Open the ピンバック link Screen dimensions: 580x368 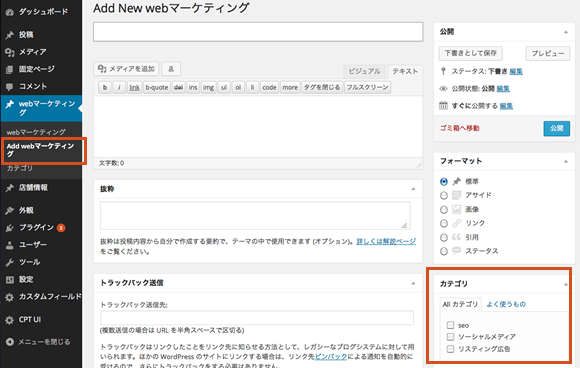[x=331, y=357]
